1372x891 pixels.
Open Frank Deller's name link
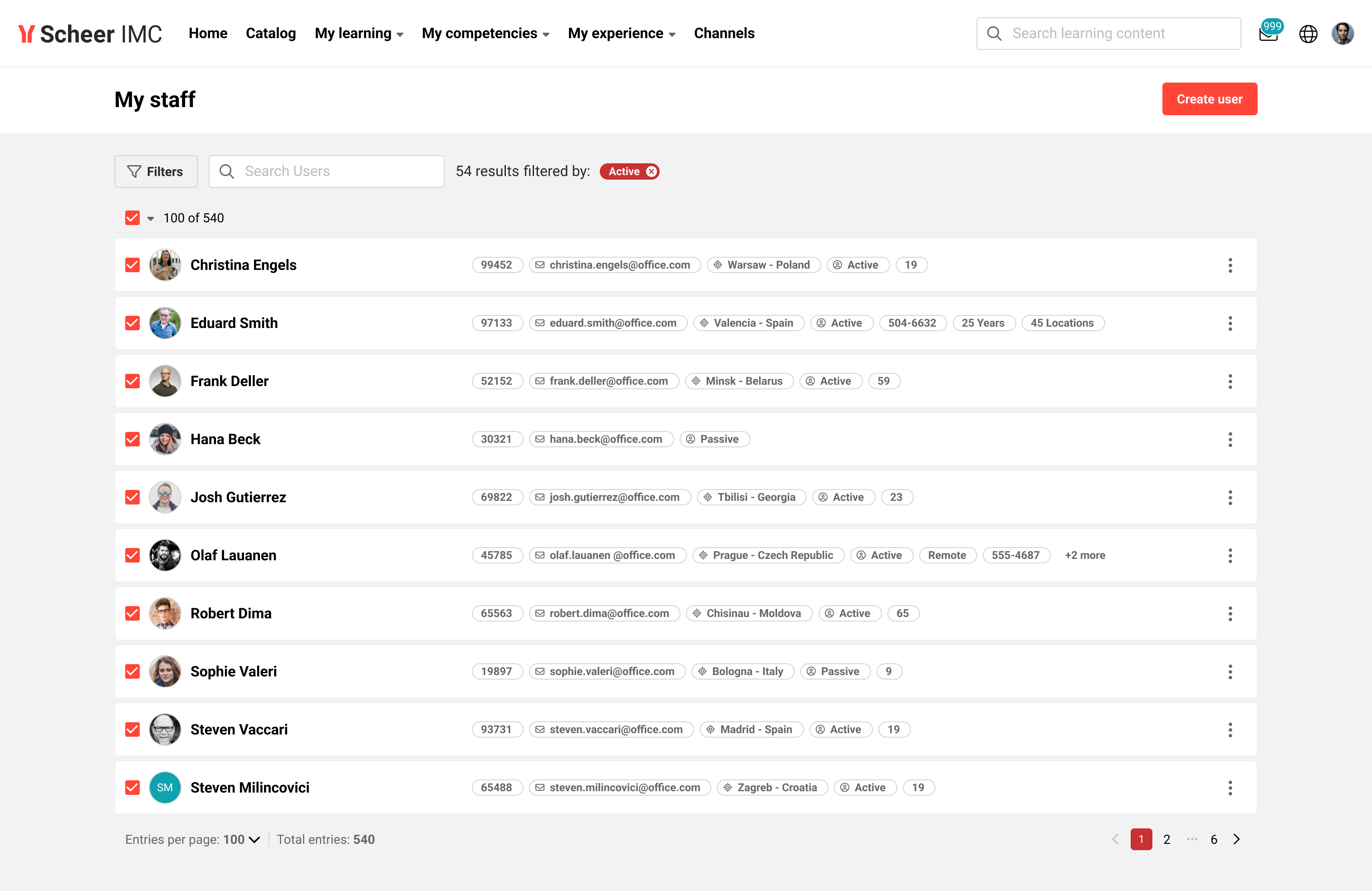click(x=230, y=381)
